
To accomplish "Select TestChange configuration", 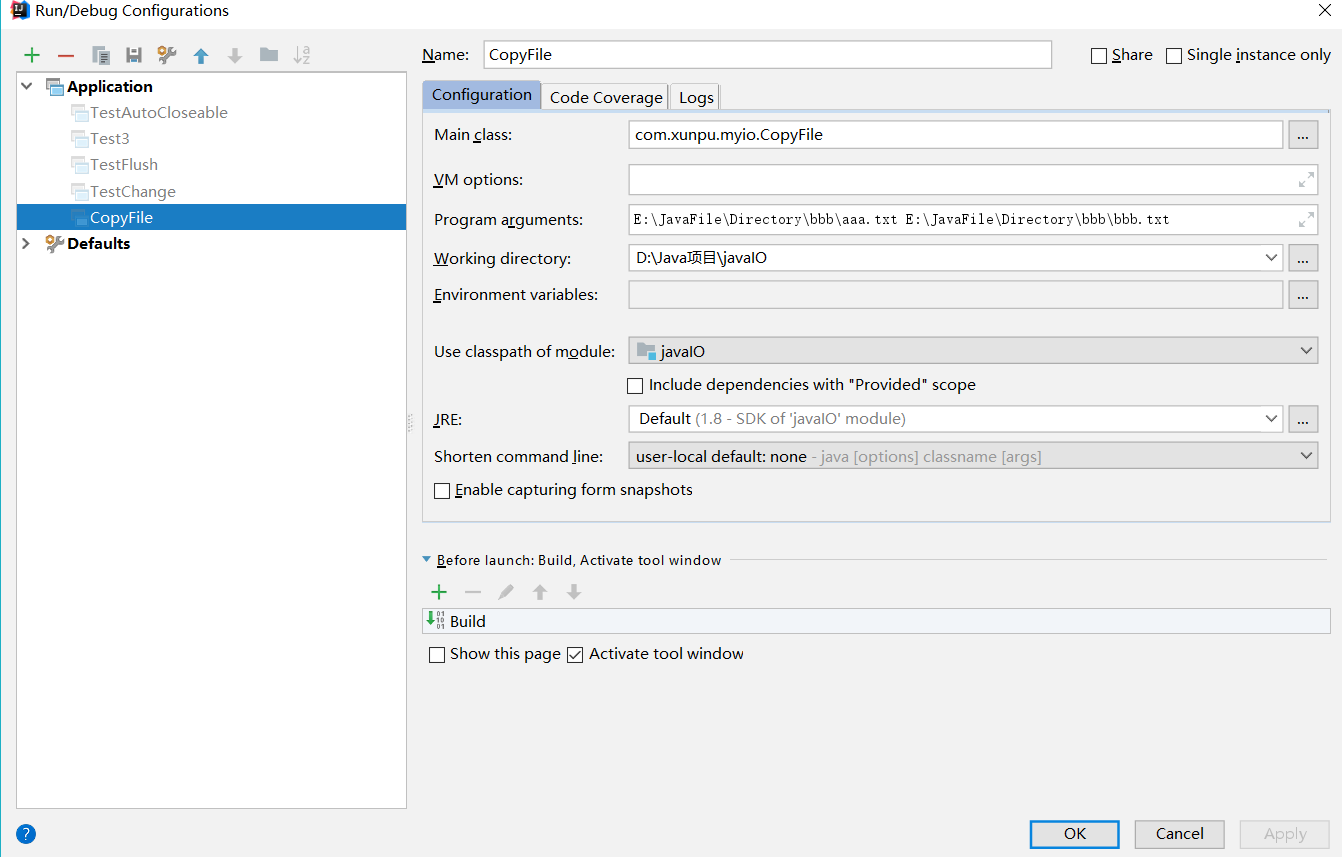I will pos(133,192).
